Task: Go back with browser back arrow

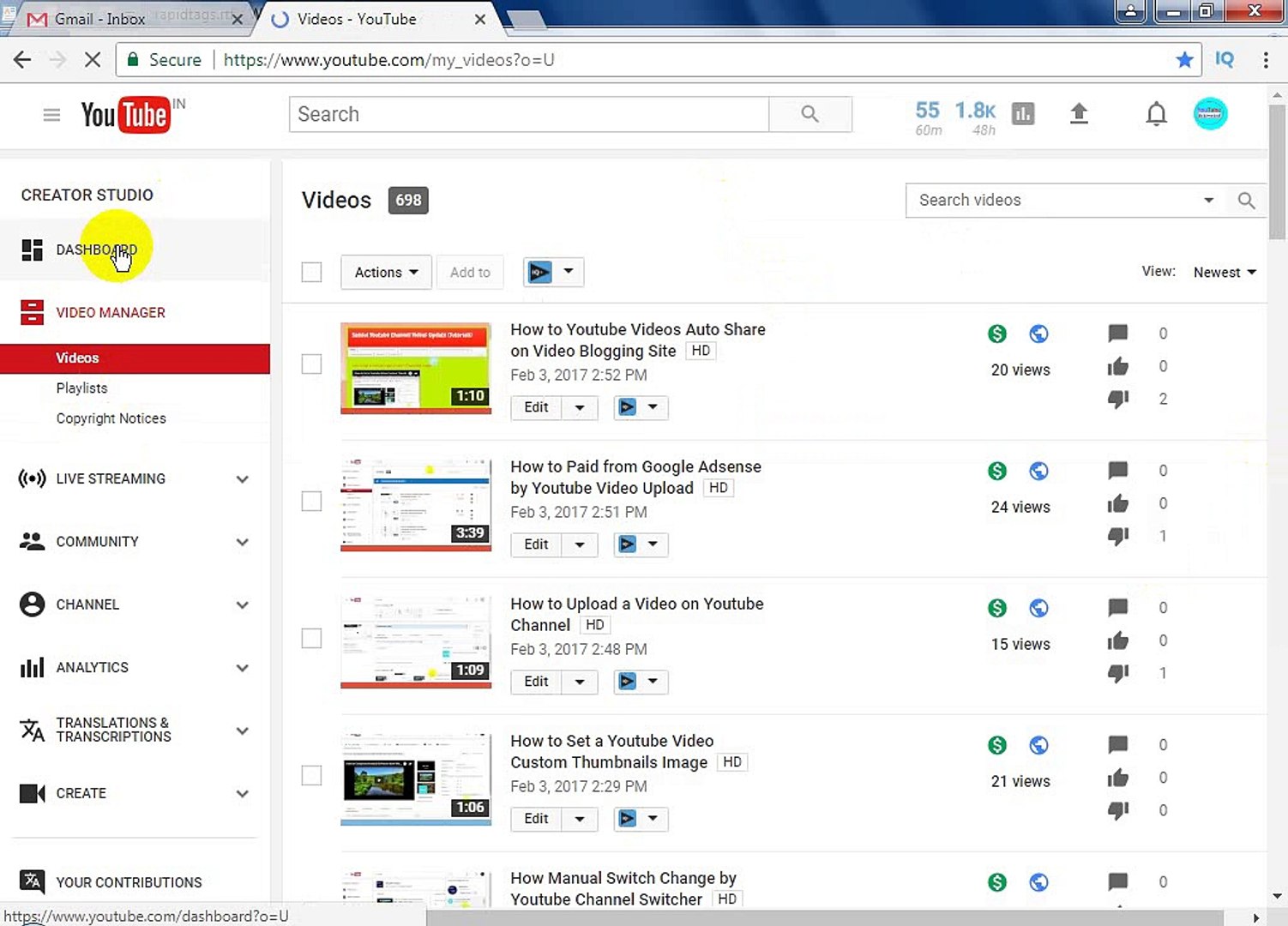Action: click(22, 59)
